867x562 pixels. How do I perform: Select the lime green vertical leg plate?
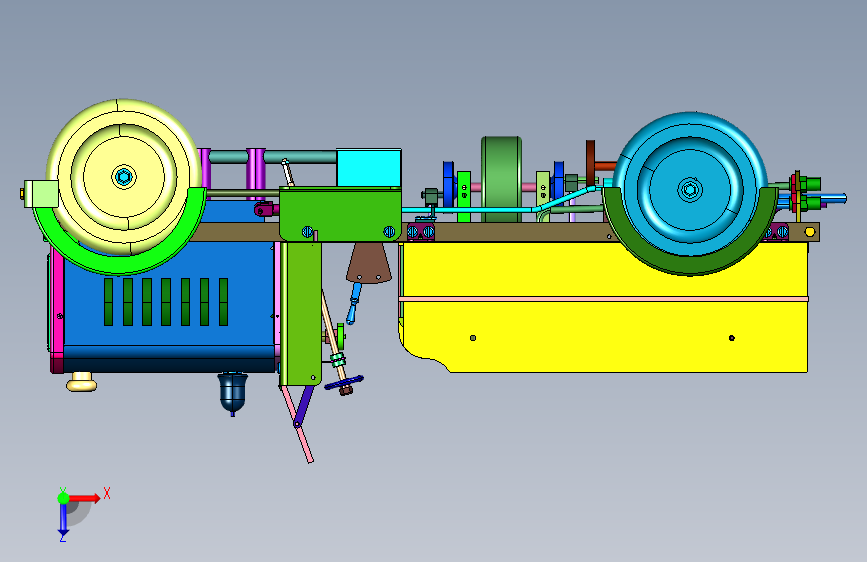pos(301,313)
